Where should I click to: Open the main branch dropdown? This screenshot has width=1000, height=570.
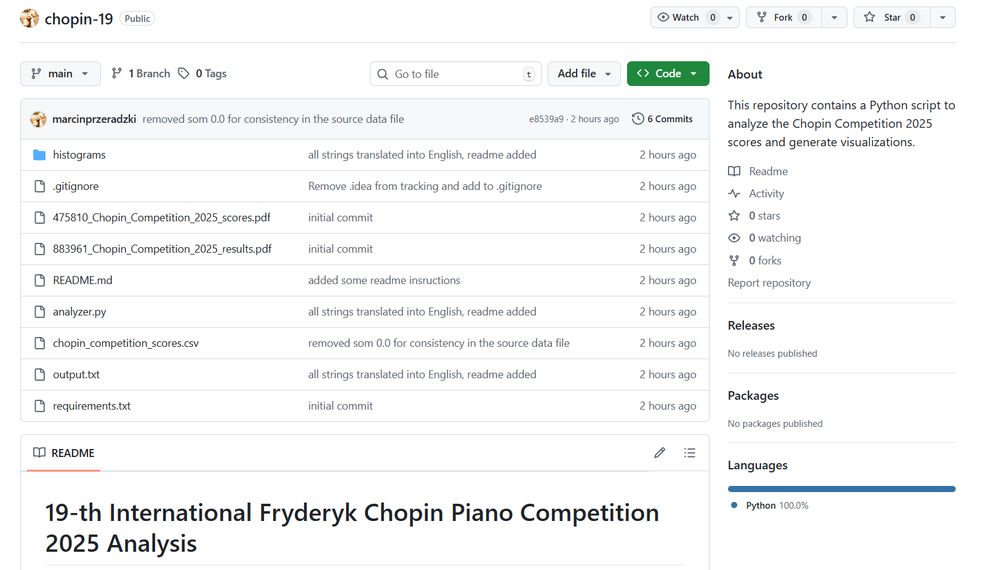pyautogui.click(x=60, y=74)
